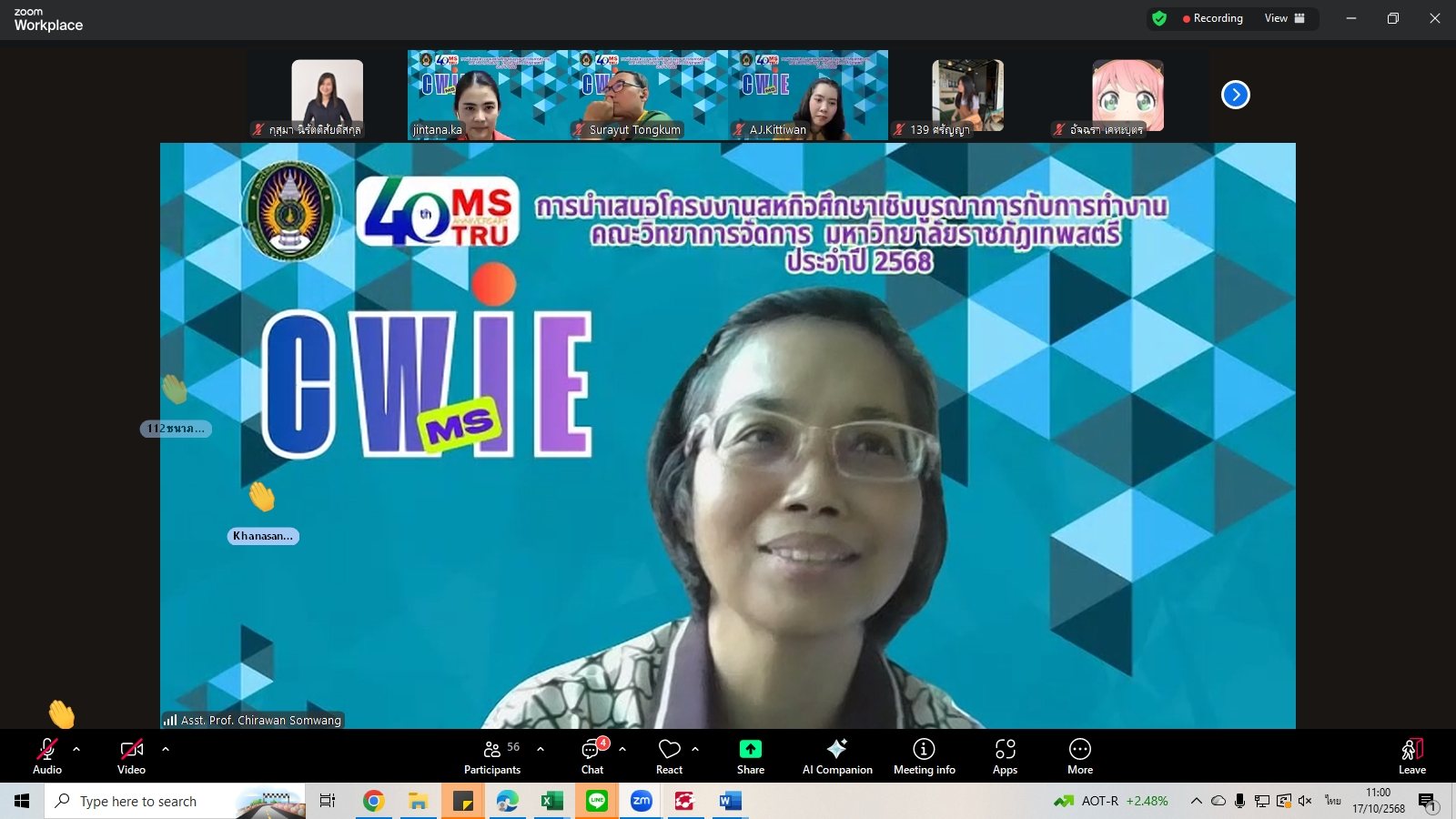The image size is (1456, 819).
Task: Show next participants with blue arrow
Action: coord(1235,95)
